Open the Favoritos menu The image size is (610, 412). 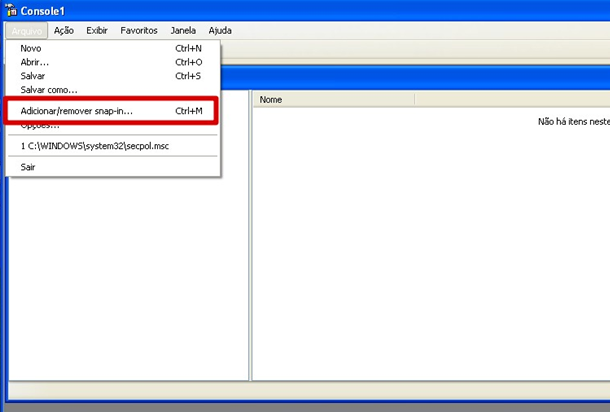click(x=139, y=30)
